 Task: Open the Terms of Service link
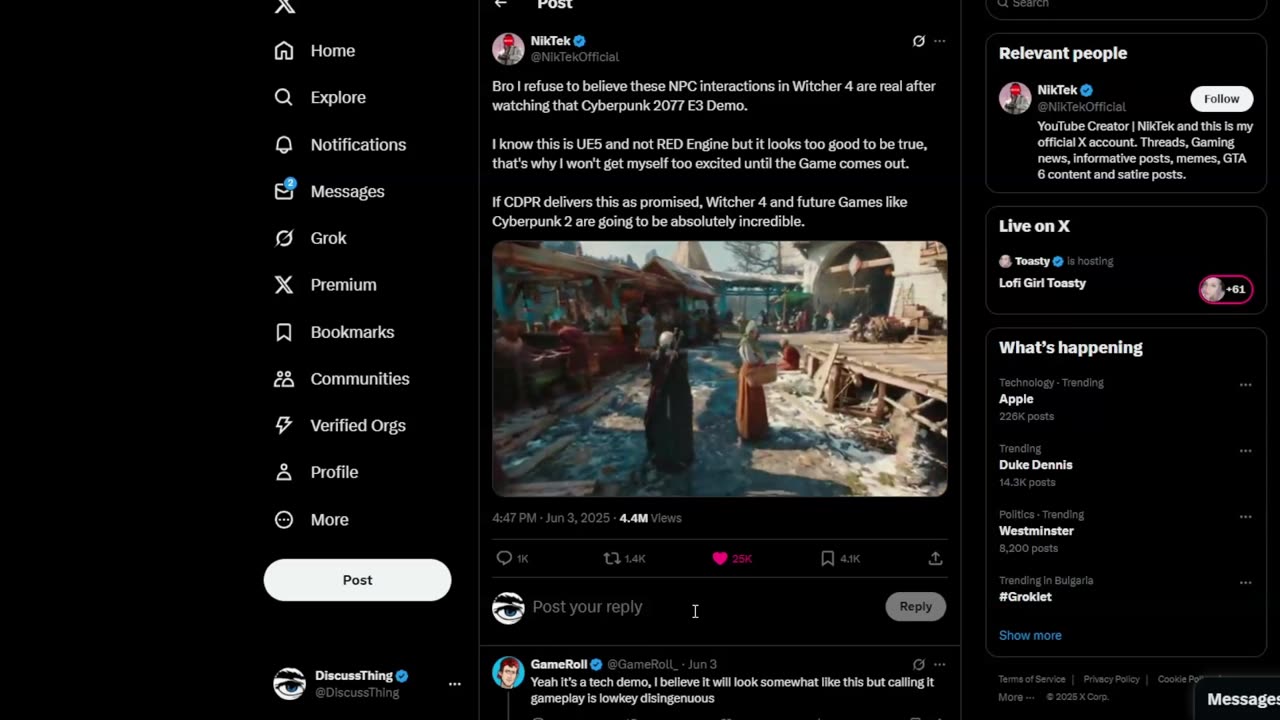click(x=1032, y=679)
